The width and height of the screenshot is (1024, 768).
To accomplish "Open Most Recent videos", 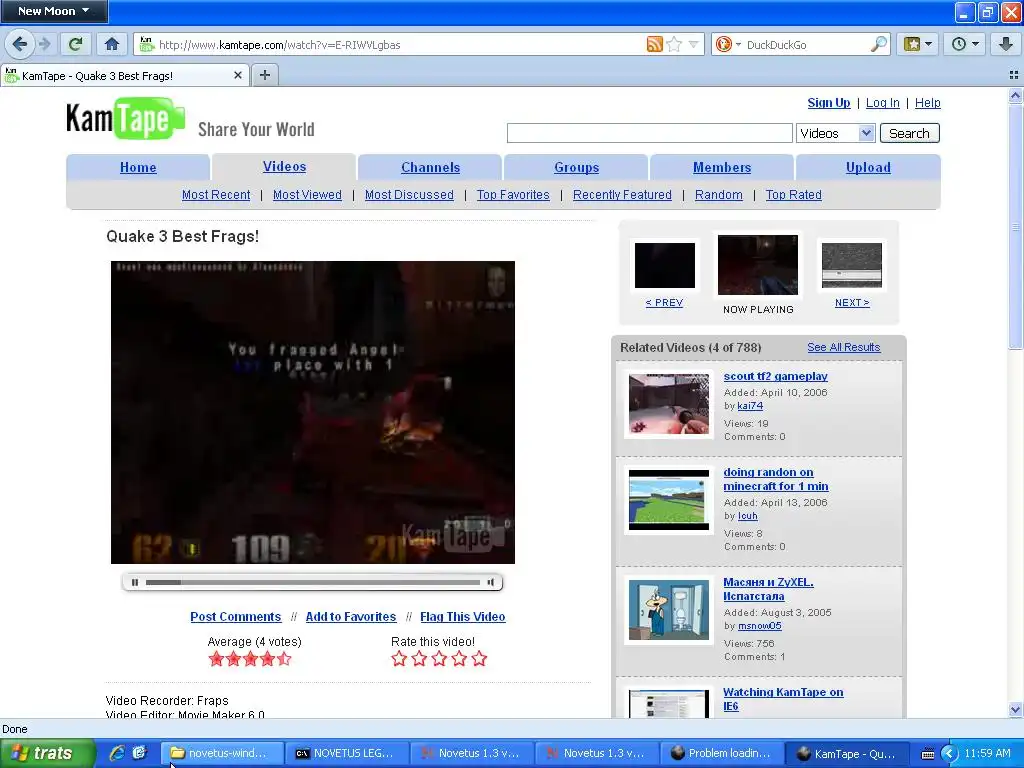I will coord(216,195).
